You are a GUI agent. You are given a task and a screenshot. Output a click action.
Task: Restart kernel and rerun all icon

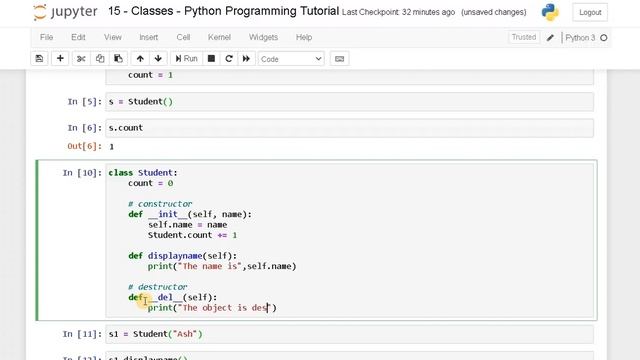[x=246, y=59]
